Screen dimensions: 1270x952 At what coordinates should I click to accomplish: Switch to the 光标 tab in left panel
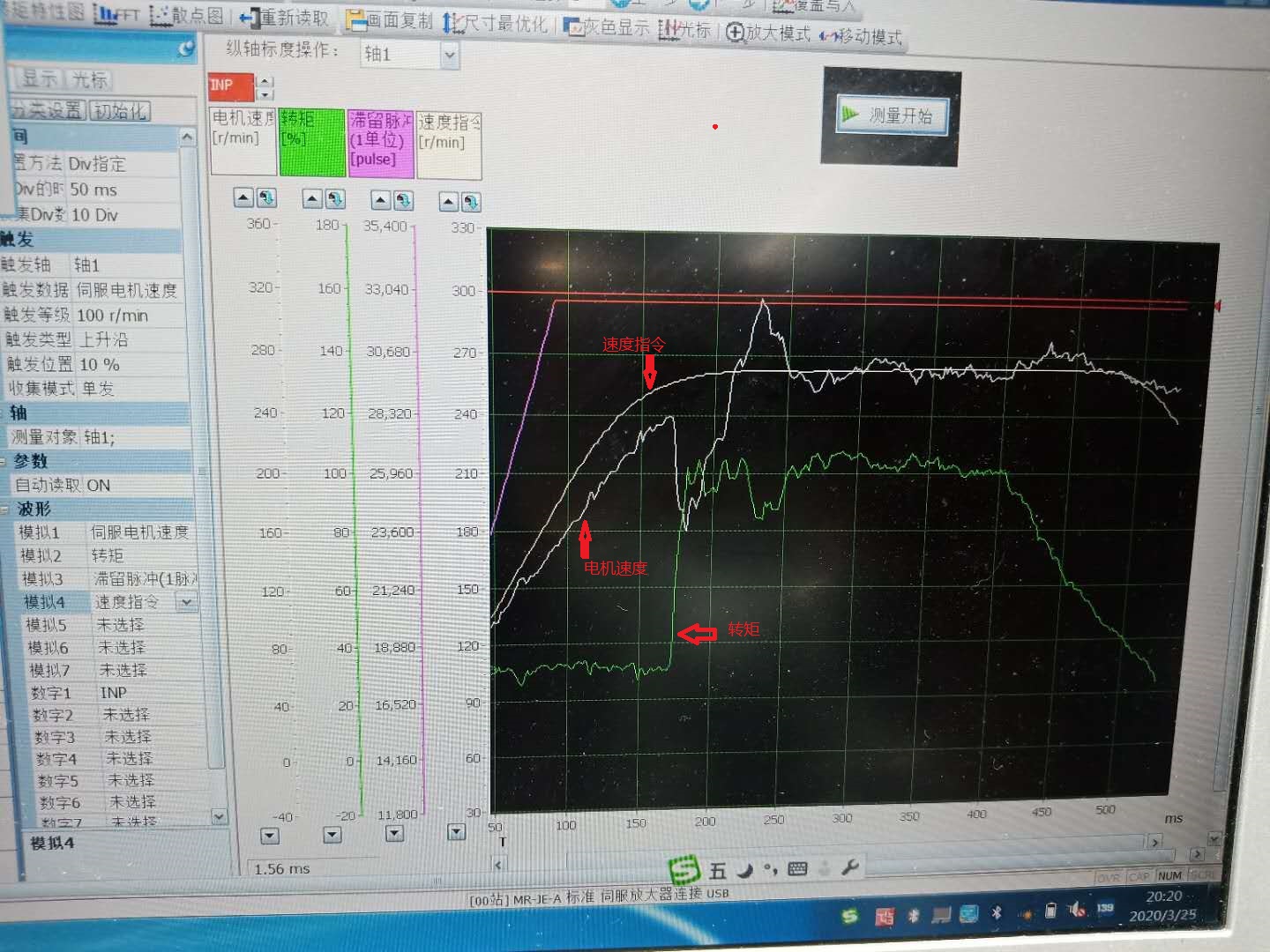coord(89,80)
